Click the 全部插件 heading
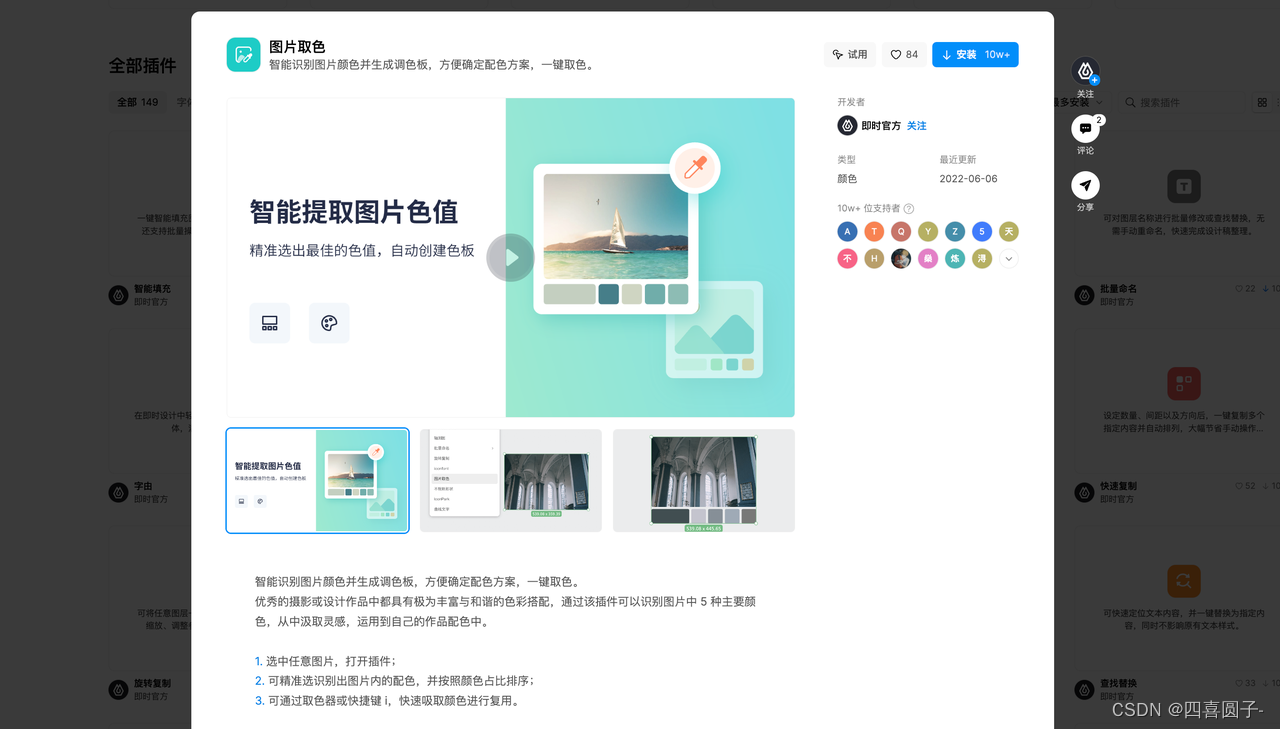 (143, 66)
